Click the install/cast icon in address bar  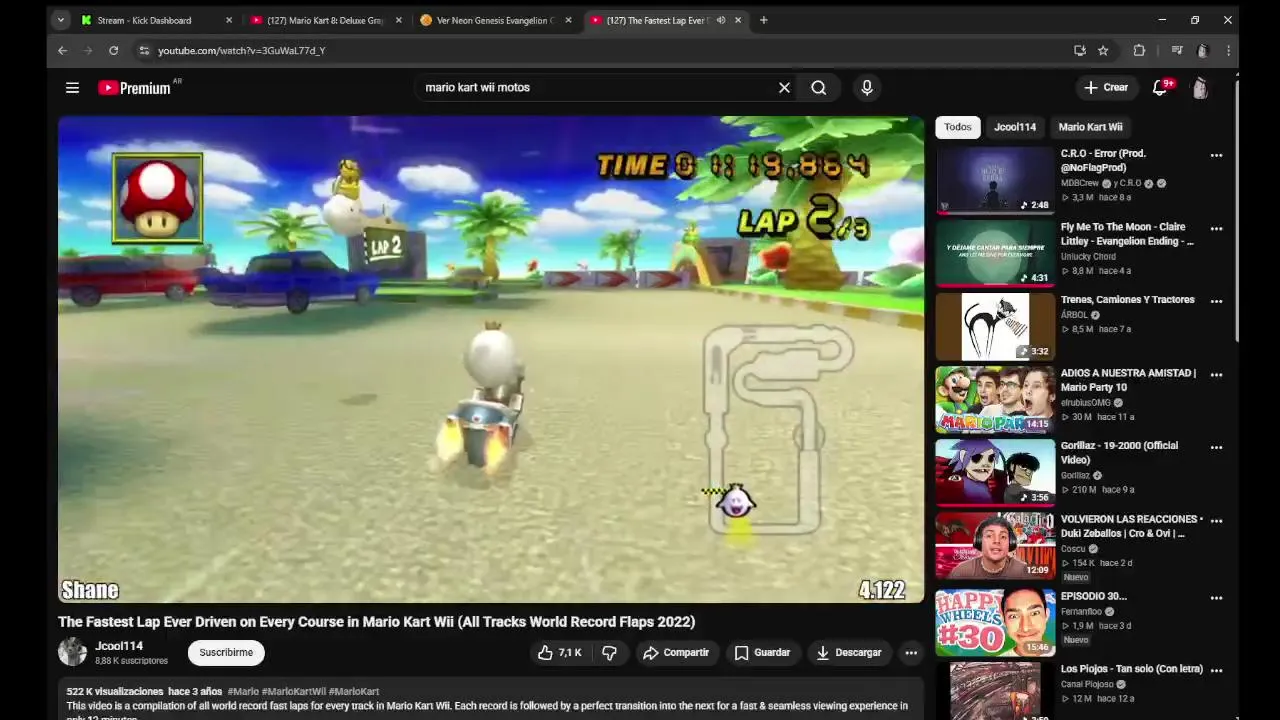pyautogui.click(x=1079, y=50)
